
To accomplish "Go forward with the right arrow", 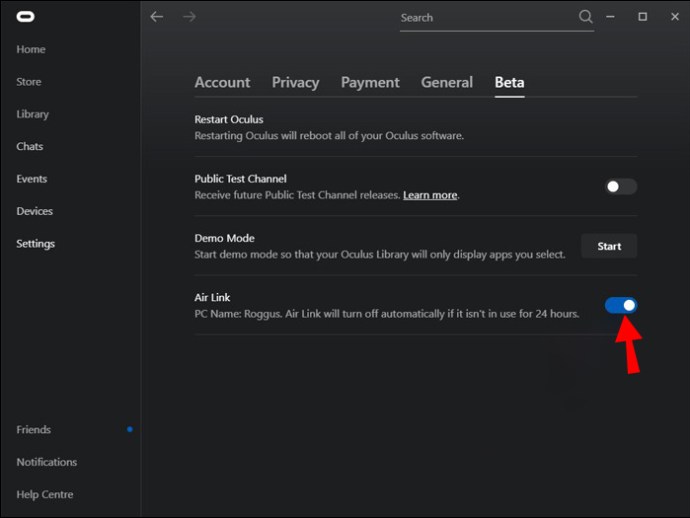I will pos(189,17).
